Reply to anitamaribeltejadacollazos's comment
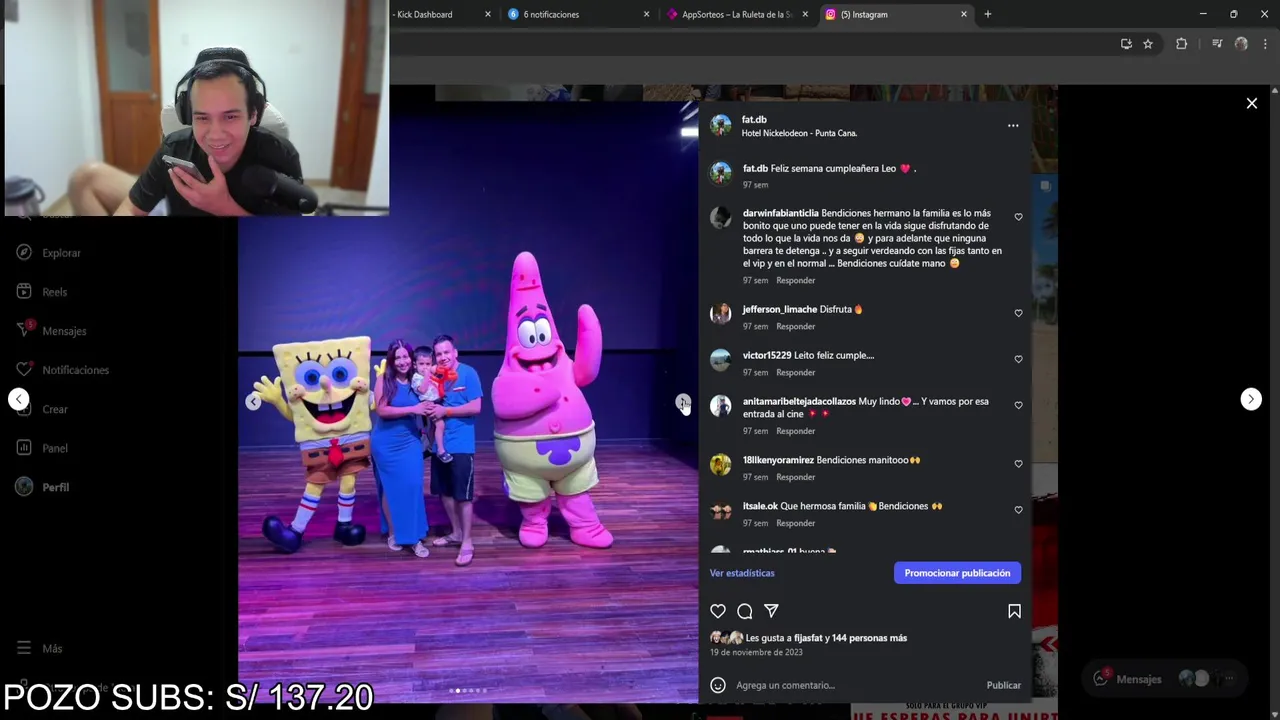The height and width of the screenshot is (720, 1280). 795,431
